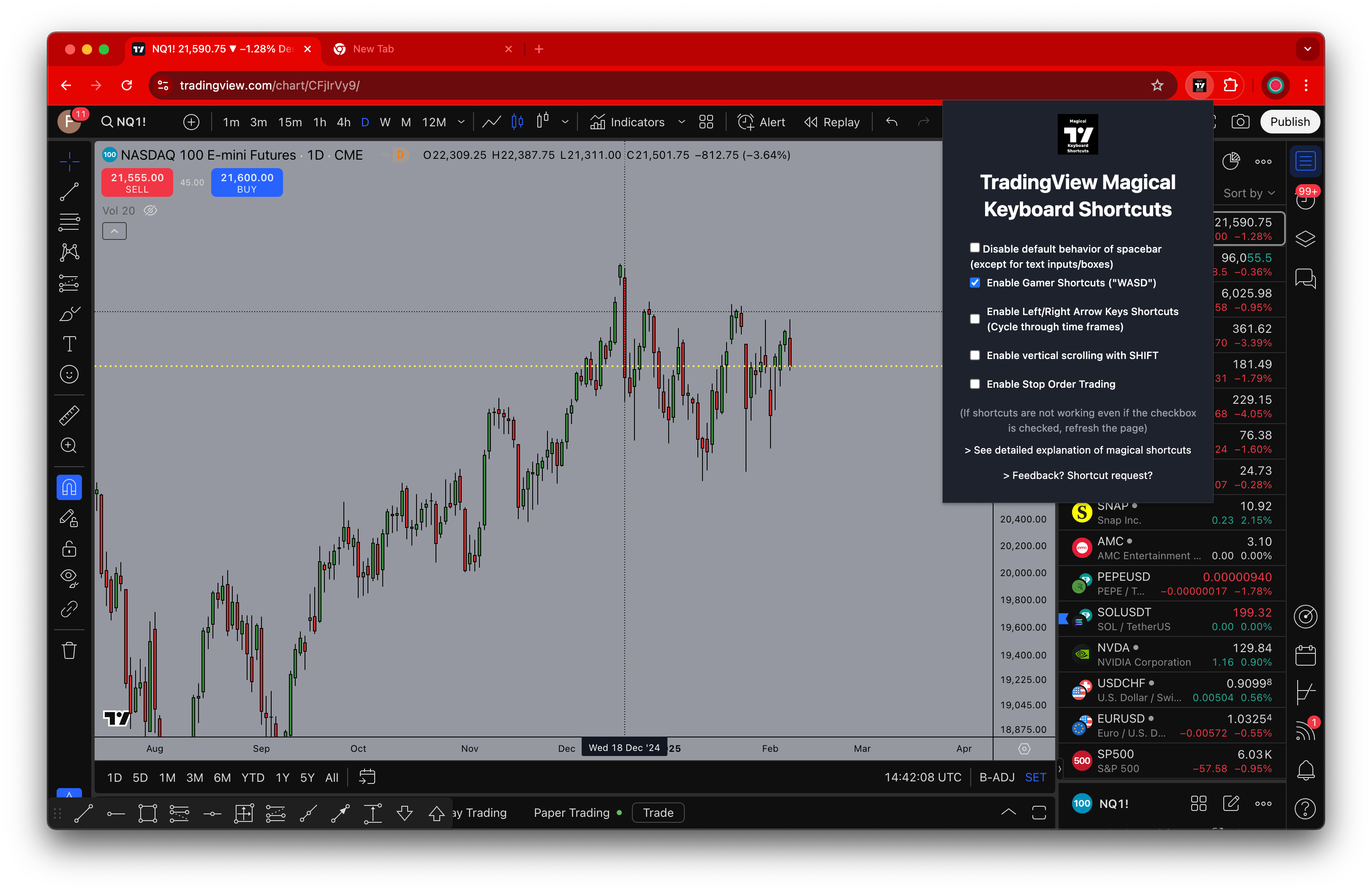The image size is (1372, 892).
Task: Select NVDA row in the watchlist
Action: [1172, 655]
